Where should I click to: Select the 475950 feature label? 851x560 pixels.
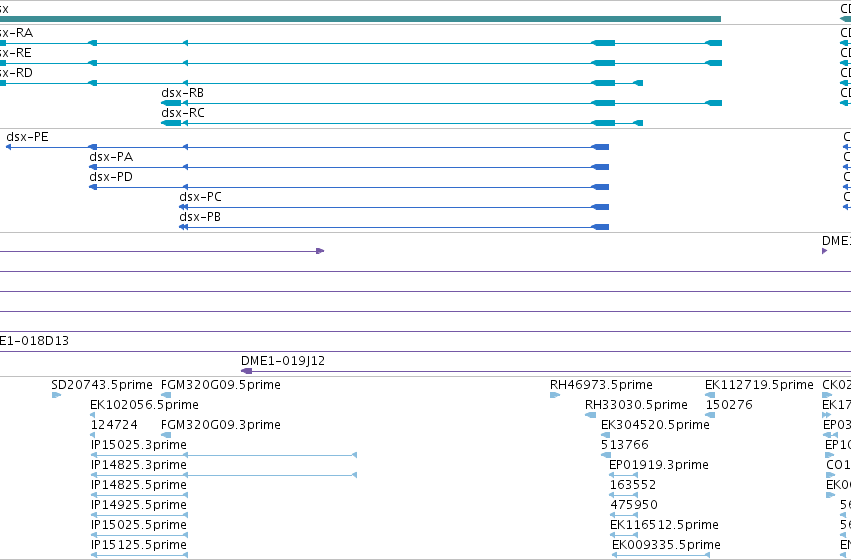point(634,505)
